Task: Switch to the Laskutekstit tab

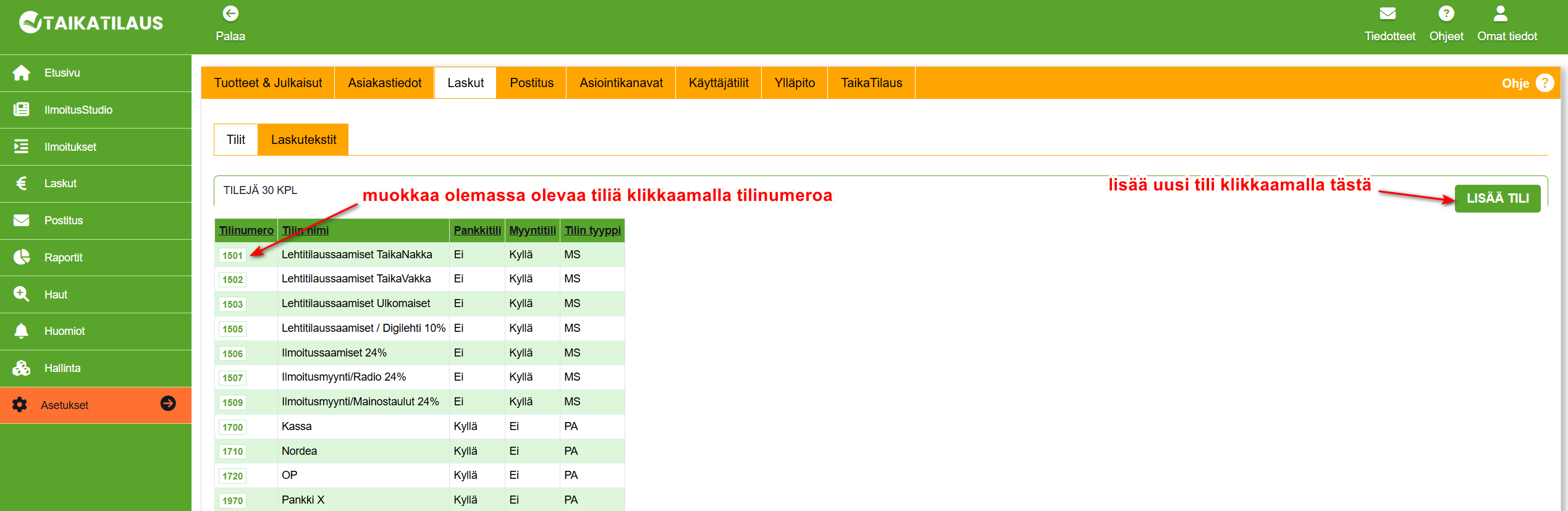Action: point(303,140)
